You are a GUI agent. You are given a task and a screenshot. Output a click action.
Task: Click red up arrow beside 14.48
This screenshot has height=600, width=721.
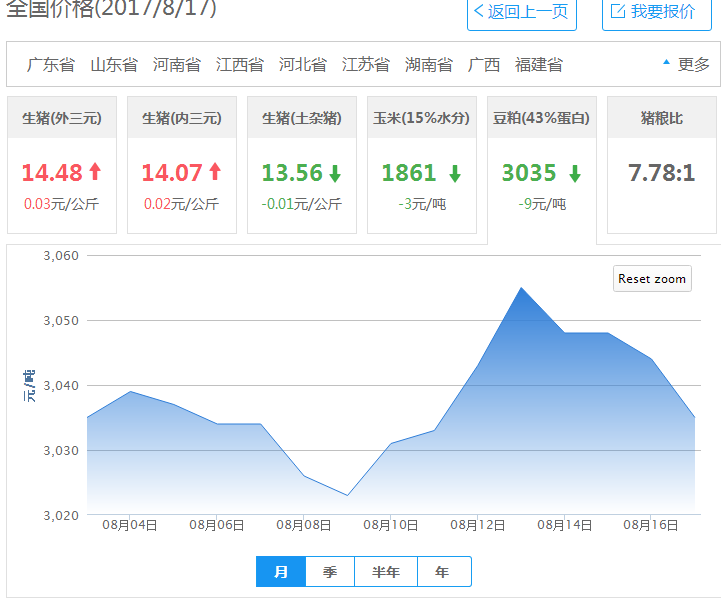[95, 171]
